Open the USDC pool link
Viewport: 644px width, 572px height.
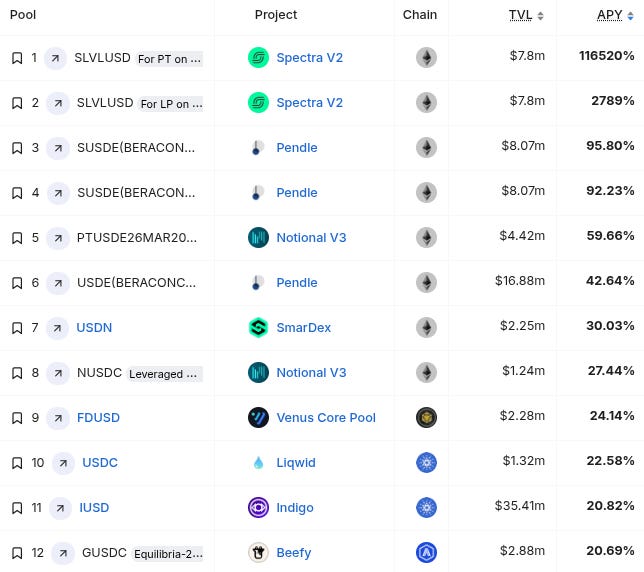pyautogui.click(x=100, y=463)
